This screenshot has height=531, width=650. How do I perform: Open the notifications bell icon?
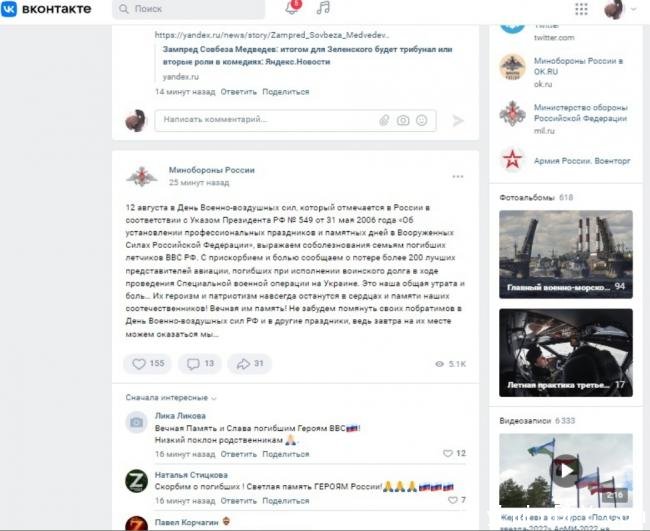coord(292,8)
